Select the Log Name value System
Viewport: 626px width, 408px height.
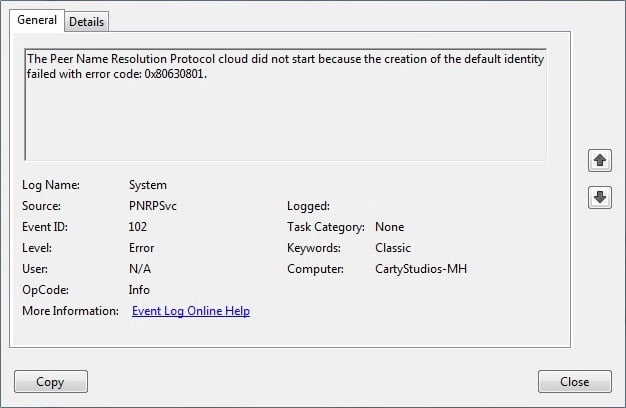coord(148,185)
